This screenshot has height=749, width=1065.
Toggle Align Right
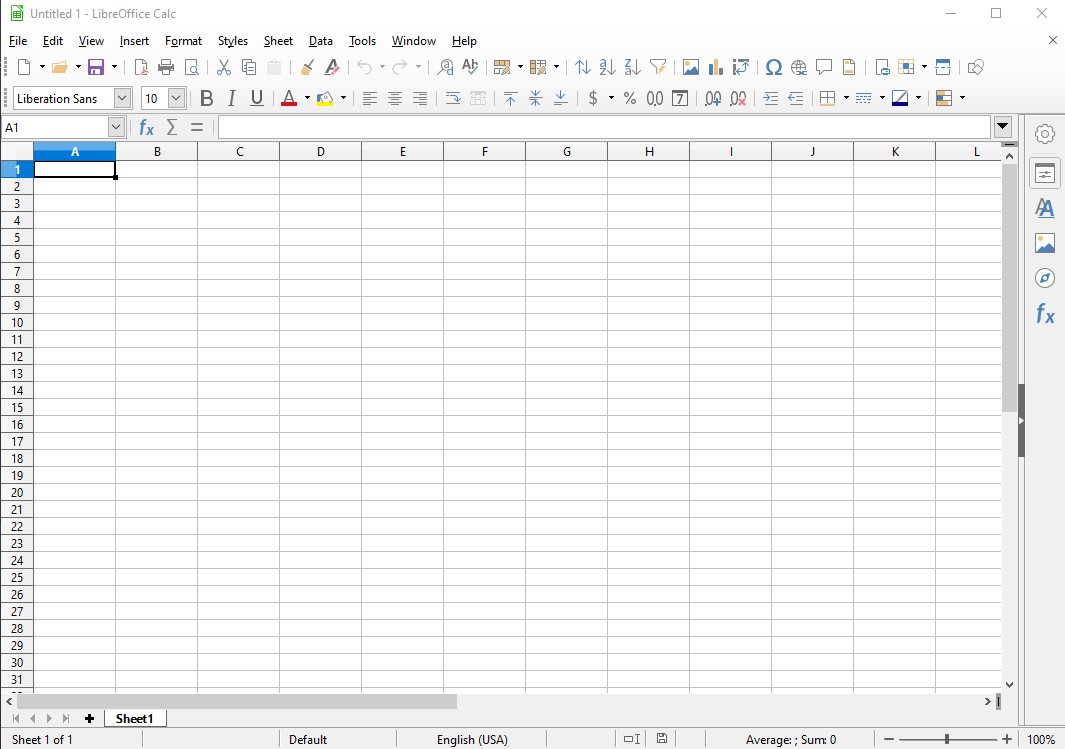click(x=420, y=98)
